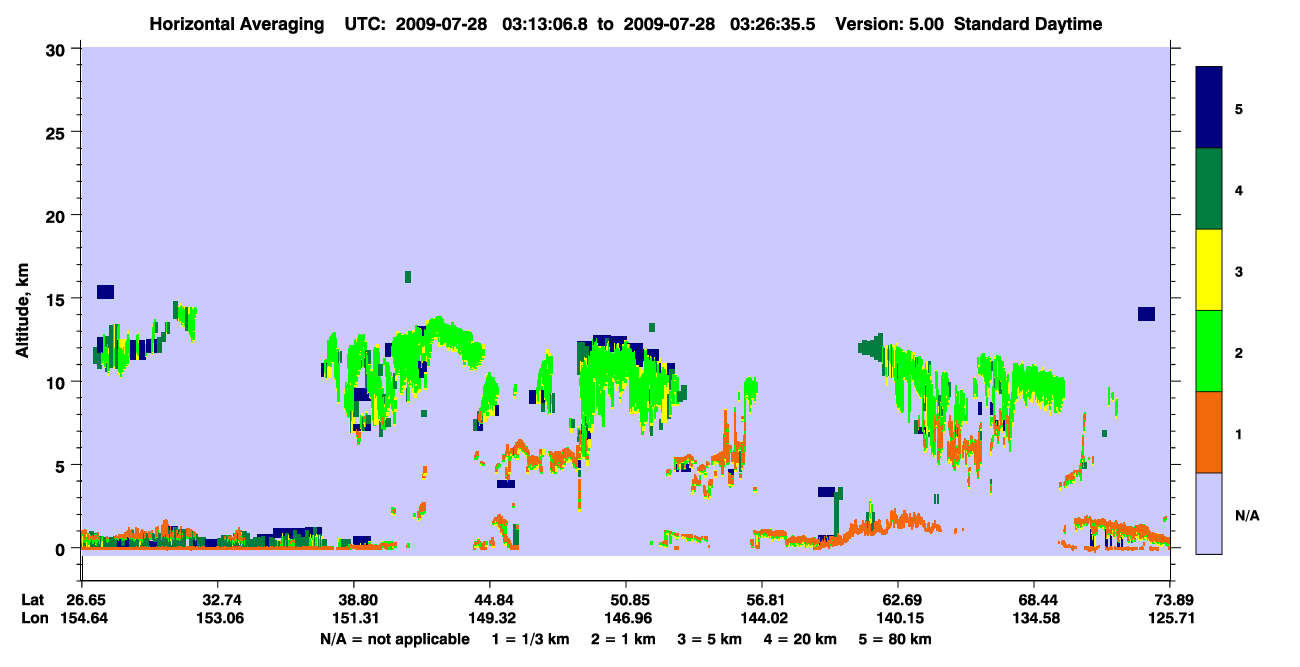1300x667 pixels.
Task: Click the dark blue colorbar segment labeled 5
Action: (1209, 108)
